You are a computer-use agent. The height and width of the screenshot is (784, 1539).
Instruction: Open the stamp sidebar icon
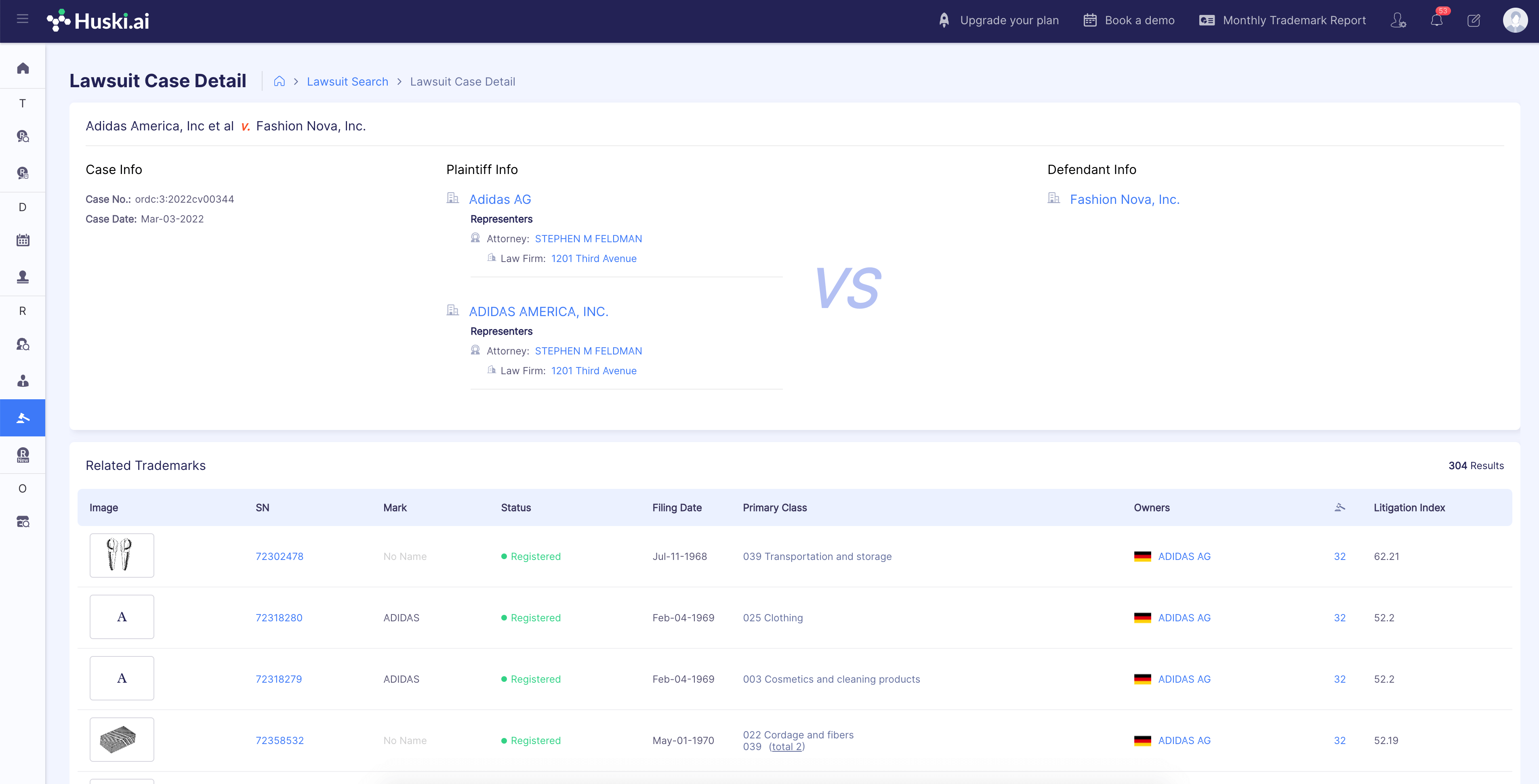tap(23, 277)
